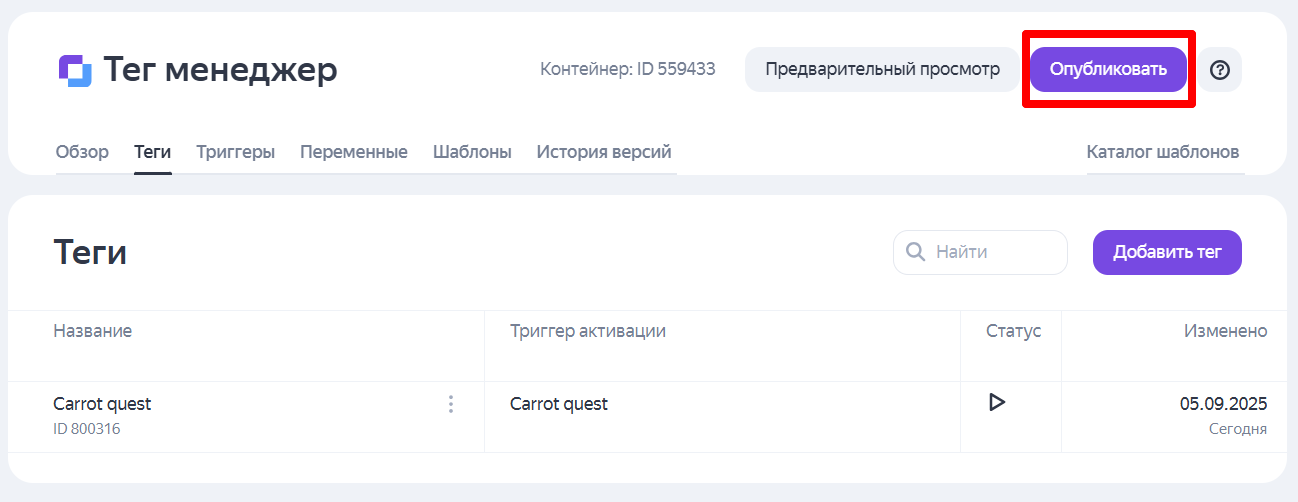This screenshot has width=1298, height=502.
Task: Click the Tag Manager logo icon
Action: click(75, 70)
